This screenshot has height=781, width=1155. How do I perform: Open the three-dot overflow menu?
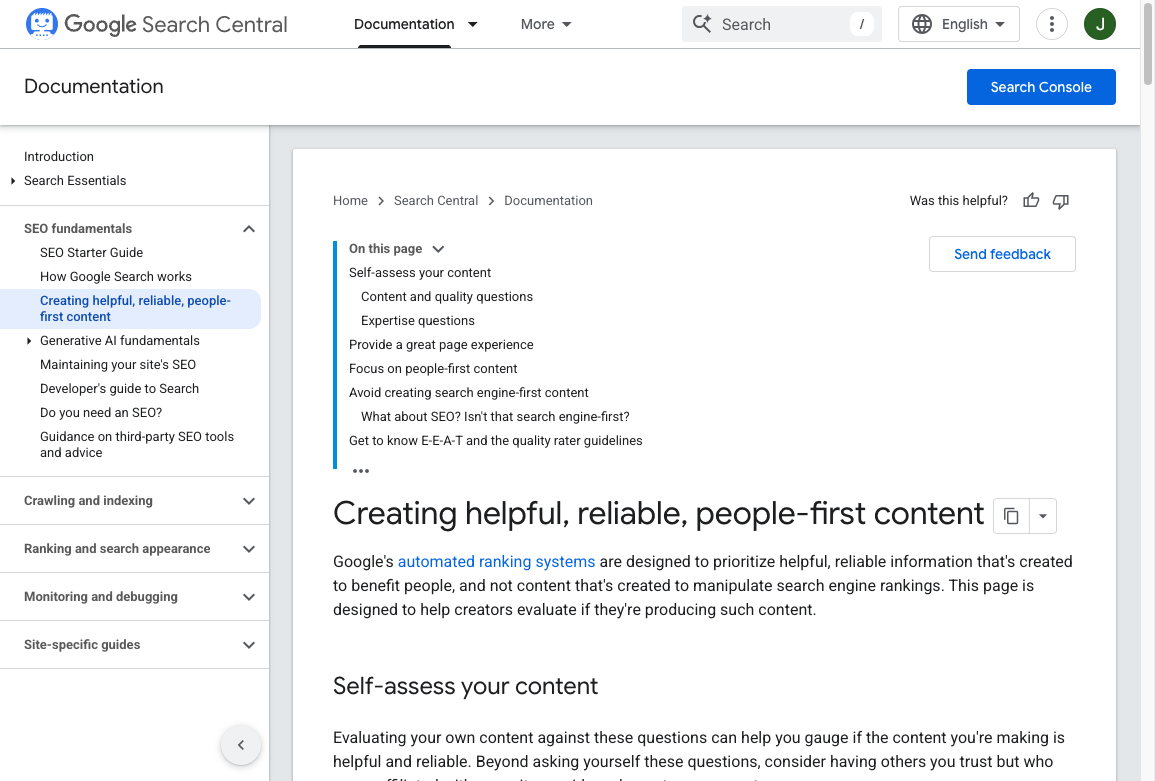(x=1052, y=24)
